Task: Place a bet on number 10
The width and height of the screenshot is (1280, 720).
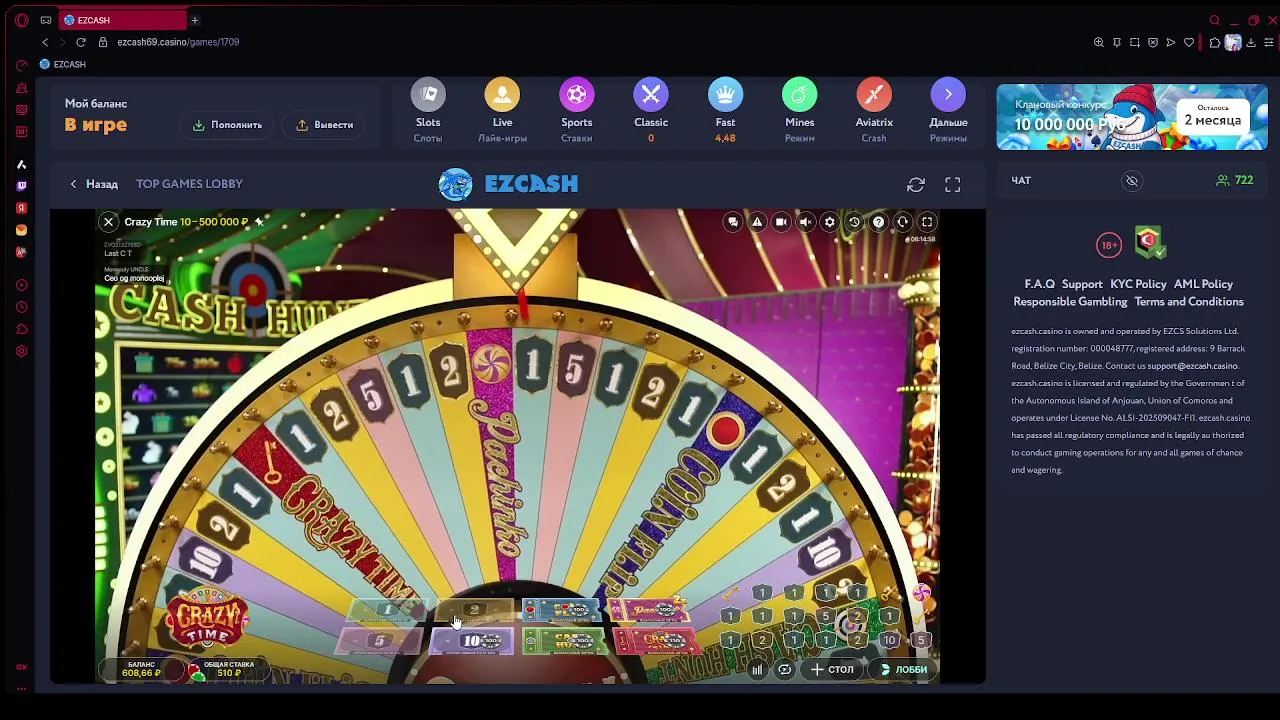Action: pyautogui.click(x=471, y=641)
